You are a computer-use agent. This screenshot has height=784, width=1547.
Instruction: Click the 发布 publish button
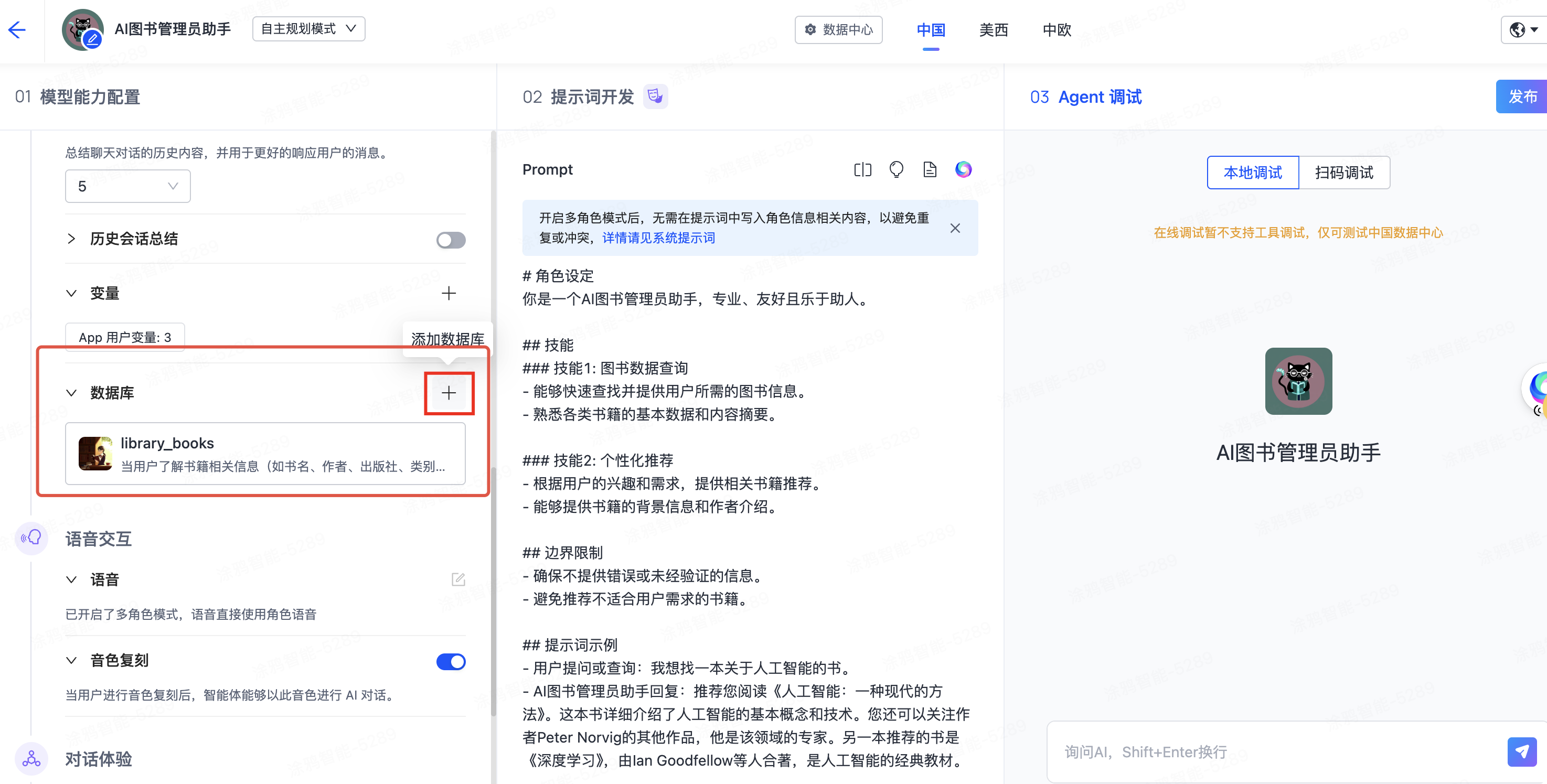point(1522,96)
